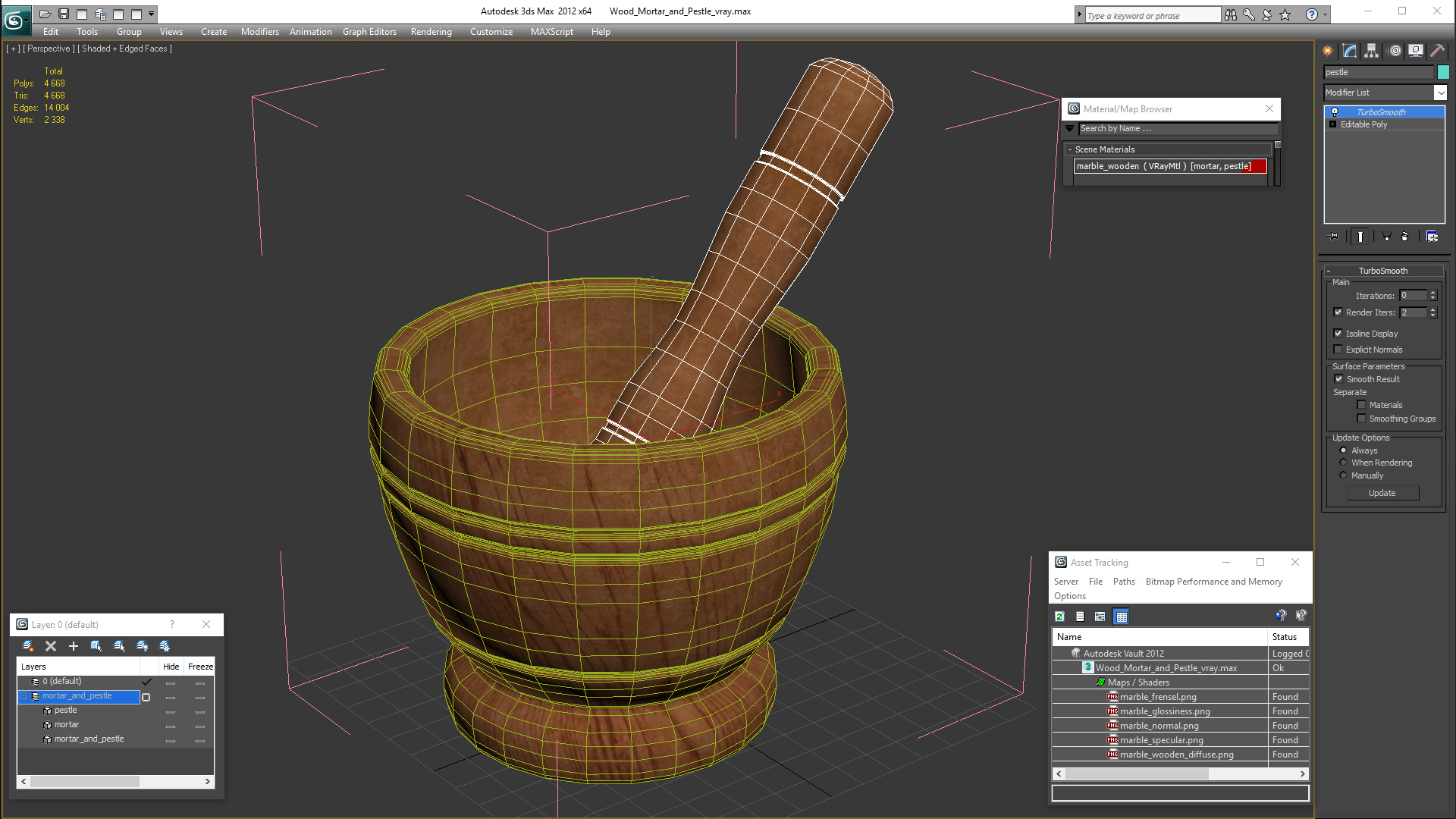Open the Modifiers menu
Image resolution: width=1456 pixels, height=819 pixels.
point(260,32)
